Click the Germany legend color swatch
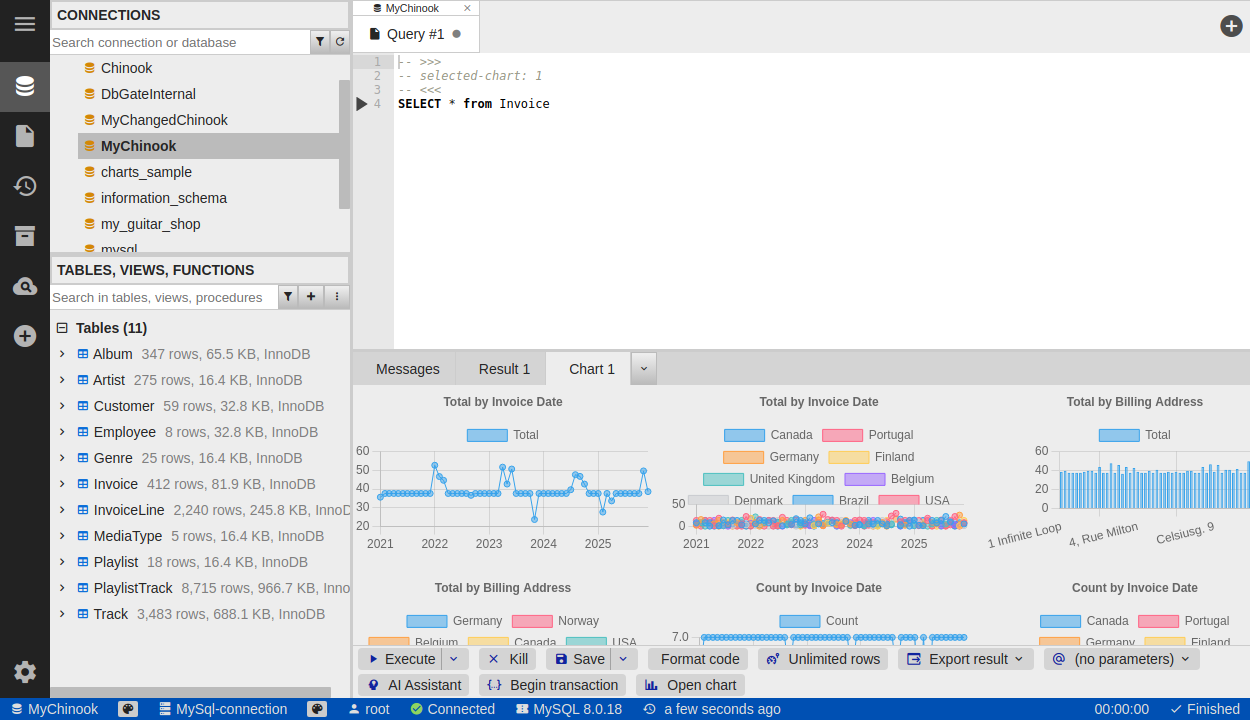This screenshot has height=720, width=1250. click(x=743, y=457)
